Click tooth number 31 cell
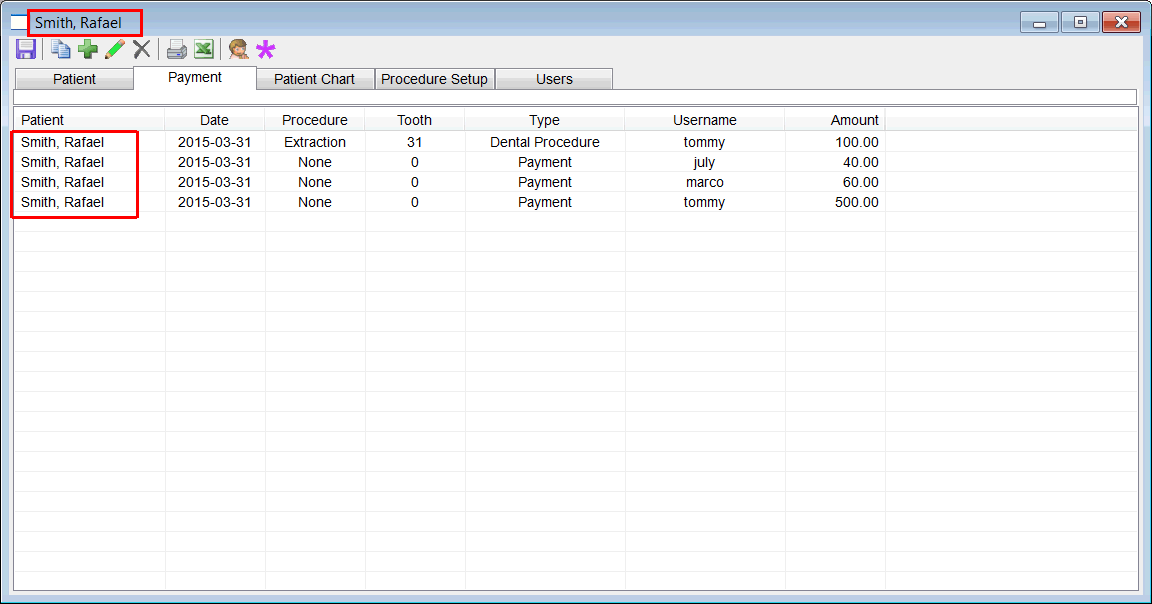The image size is (1152, 604). (x=414, y=142)
